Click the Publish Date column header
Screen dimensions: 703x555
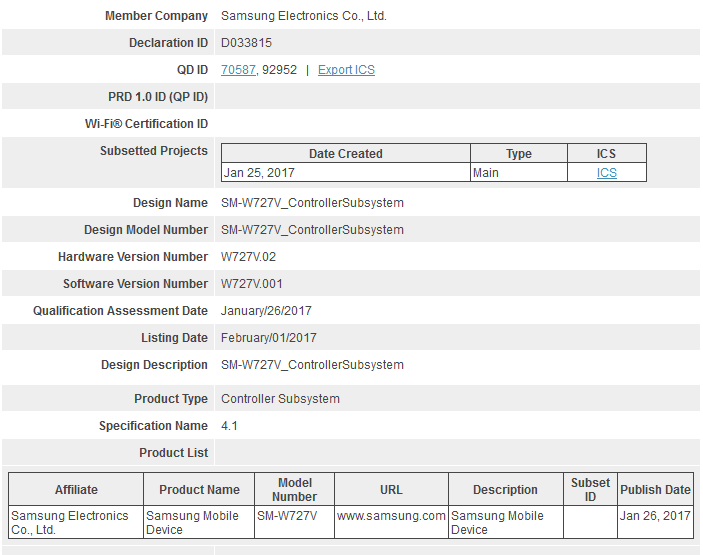[655, 489]
